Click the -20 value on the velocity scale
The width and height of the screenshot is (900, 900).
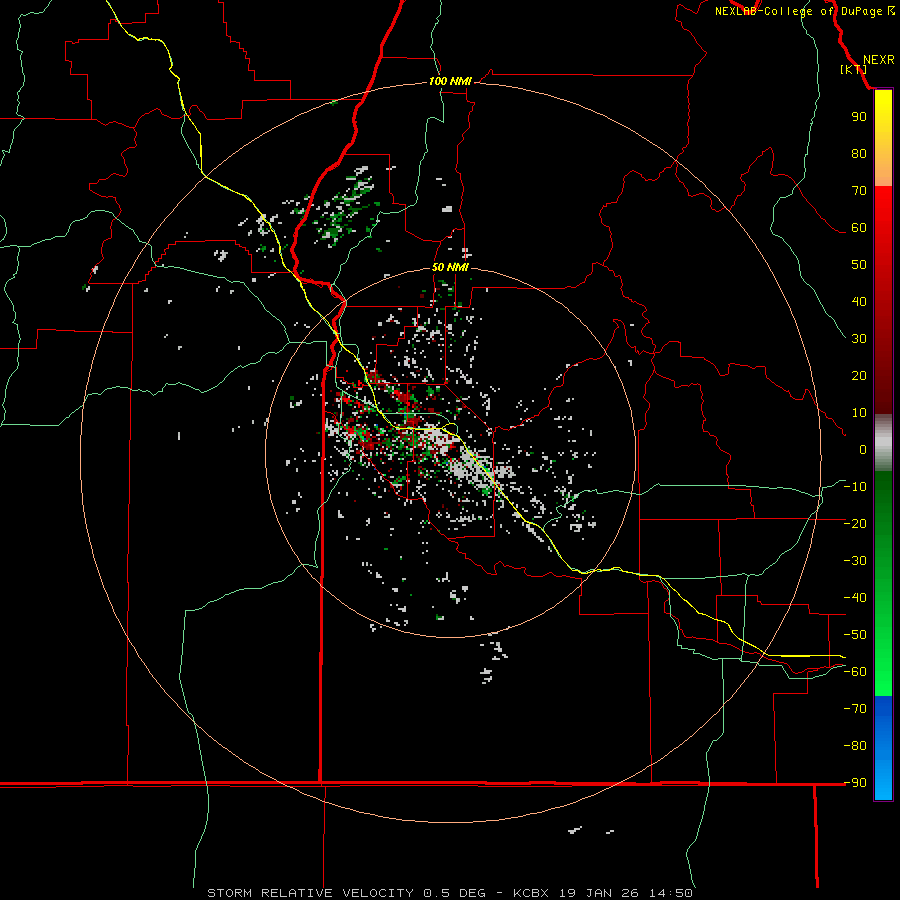click(855, 523)
